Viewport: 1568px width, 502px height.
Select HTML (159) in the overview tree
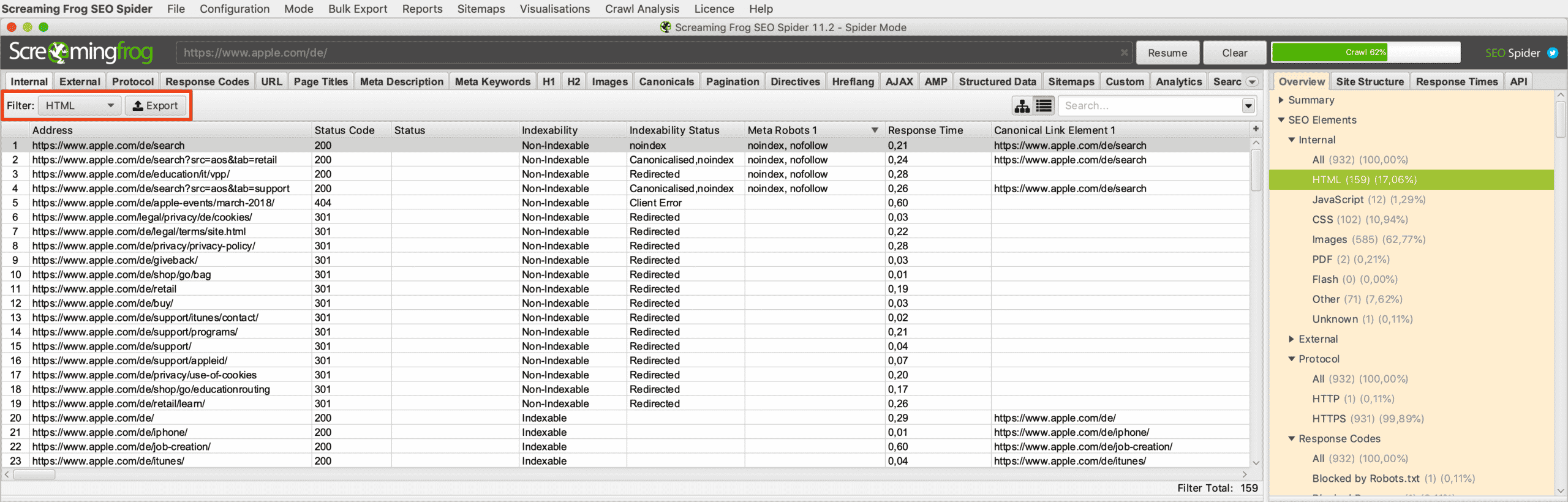1412,179
